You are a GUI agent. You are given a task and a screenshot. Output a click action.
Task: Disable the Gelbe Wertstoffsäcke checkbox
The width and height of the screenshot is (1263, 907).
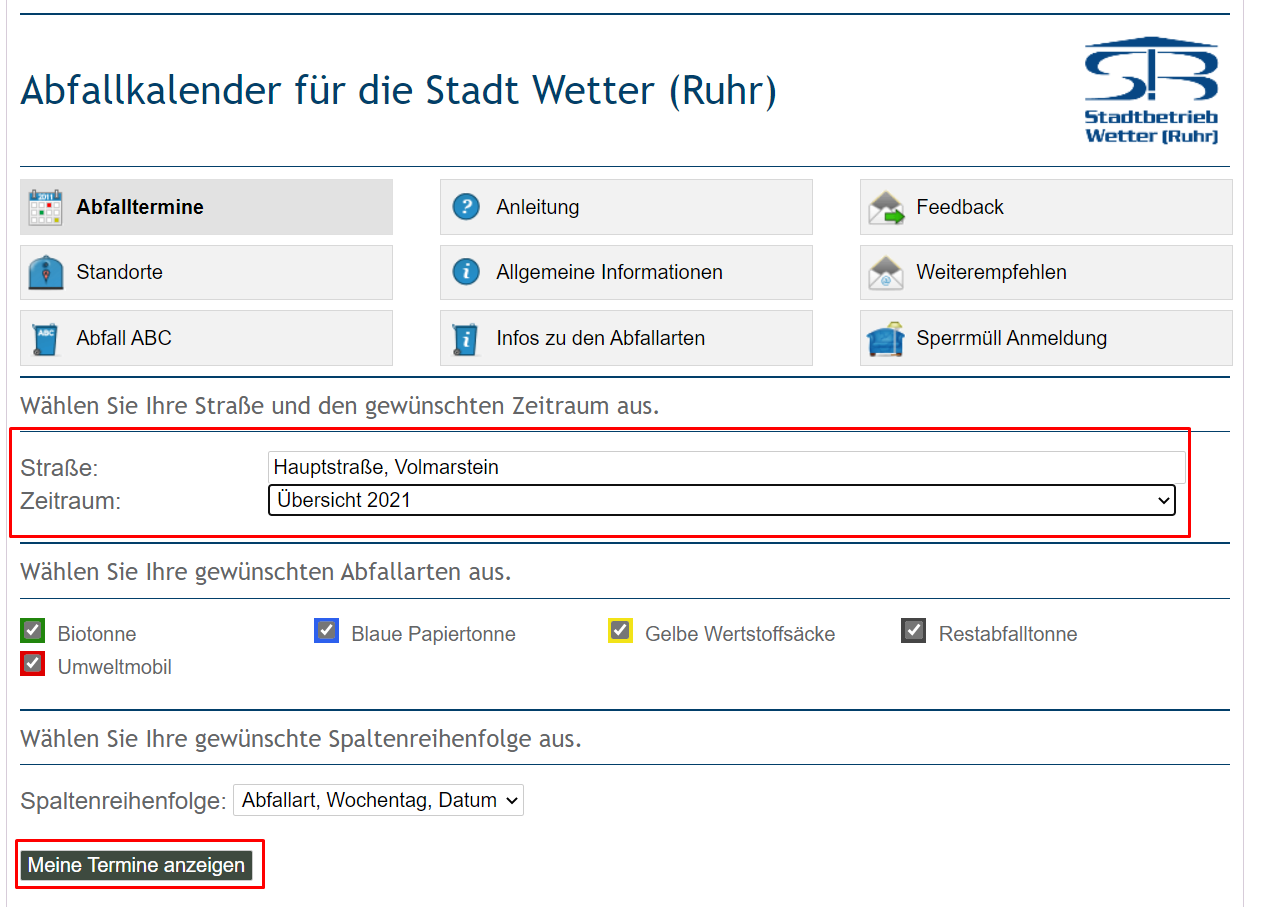tap(620, 631)
